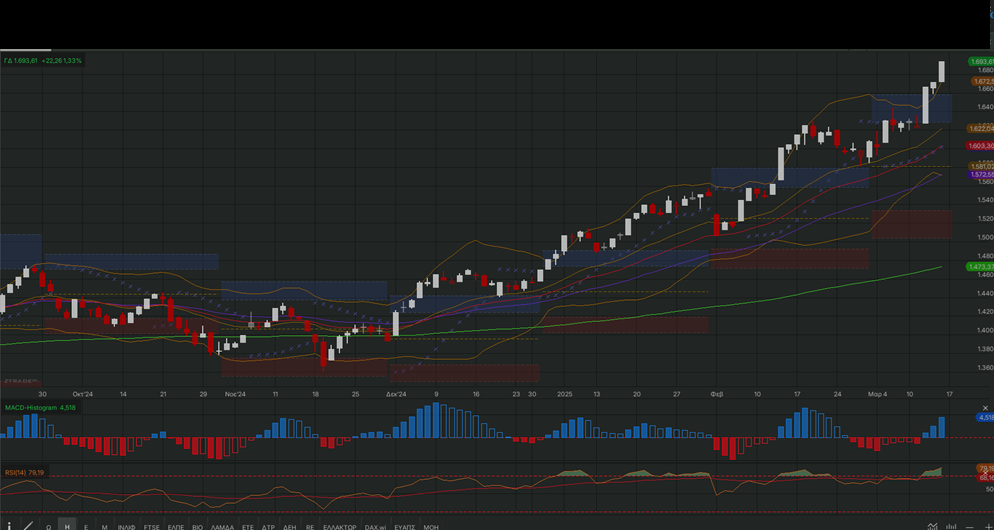This screenshot has width=994, height=530.
Task: Load the ΕΛΠΕ stock chart
Action: [x=176, y=527]
